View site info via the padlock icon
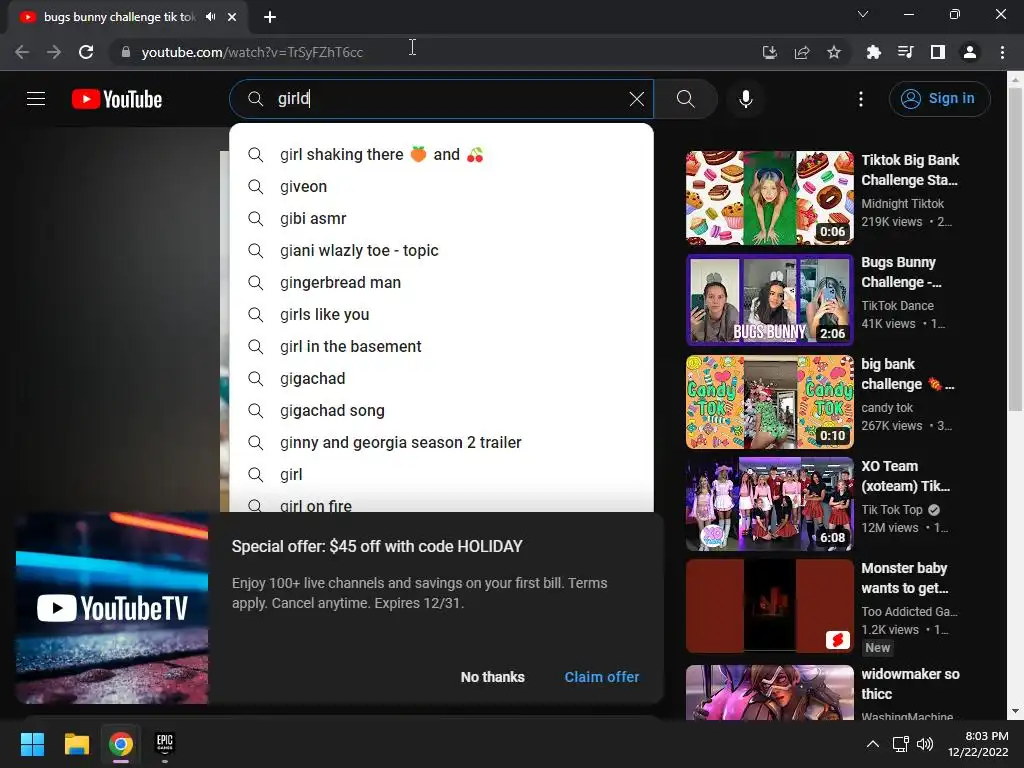 126,52
